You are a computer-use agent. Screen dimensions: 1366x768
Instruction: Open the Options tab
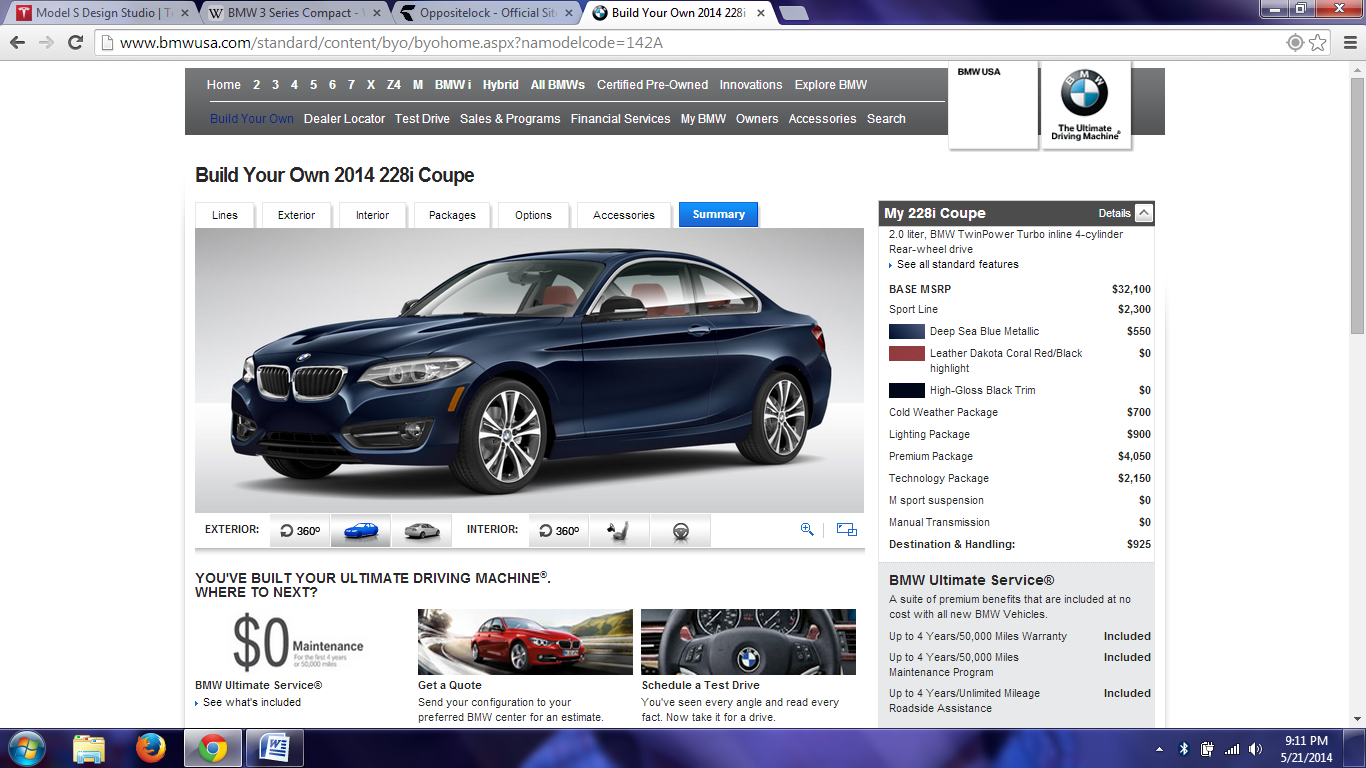pyautogui.click(x=533, y=215)
